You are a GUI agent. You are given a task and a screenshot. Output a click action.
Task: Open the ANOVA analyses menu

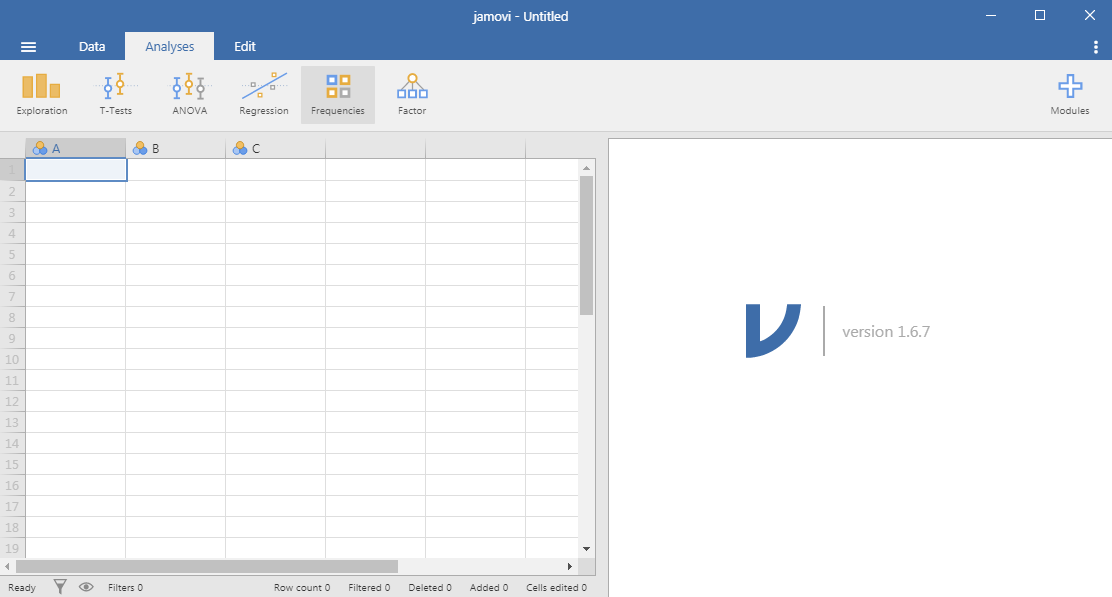click(x=189, y=95)
